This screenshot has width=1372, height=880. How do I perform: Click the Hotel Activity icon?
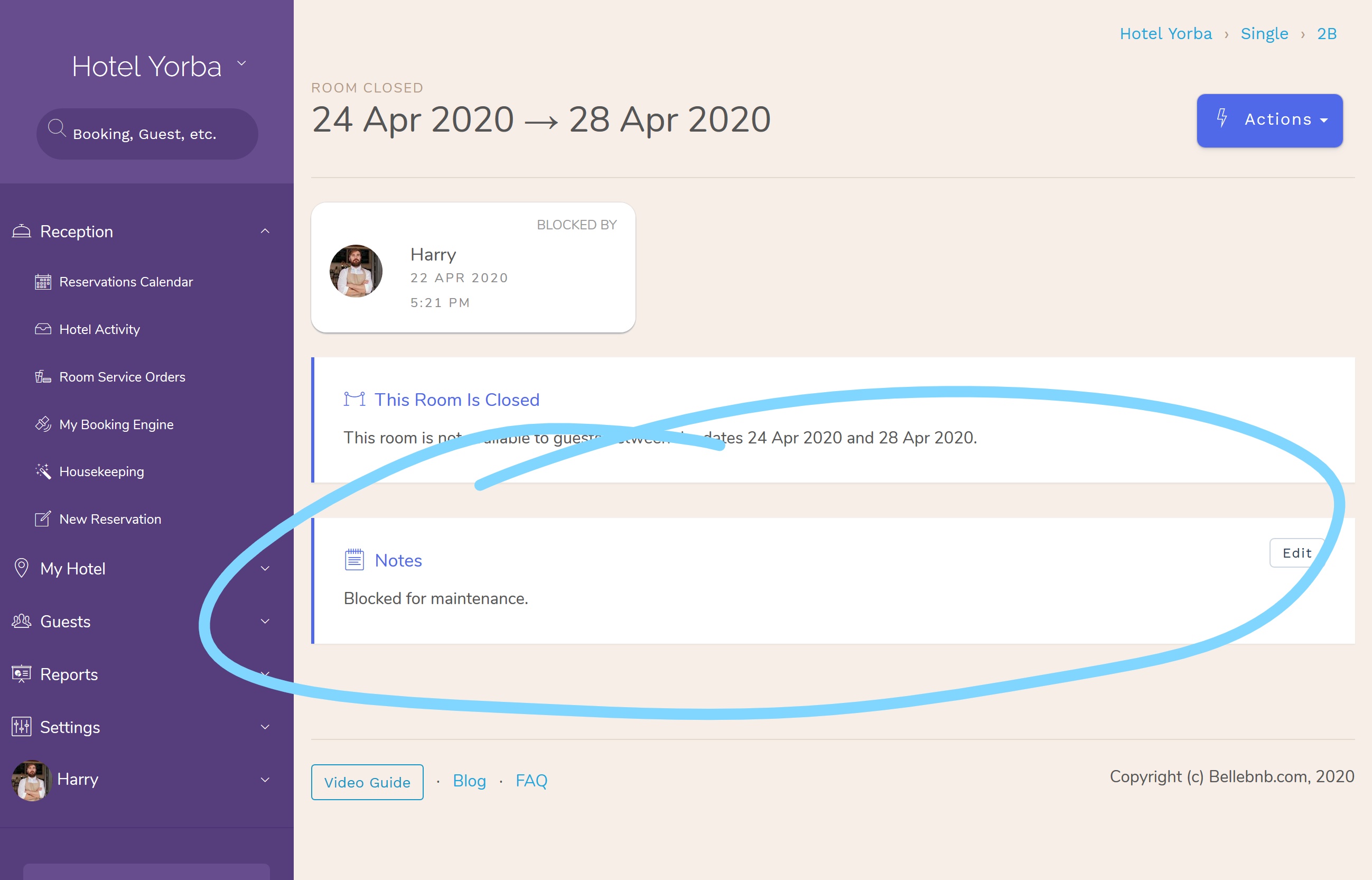point(43,328)
